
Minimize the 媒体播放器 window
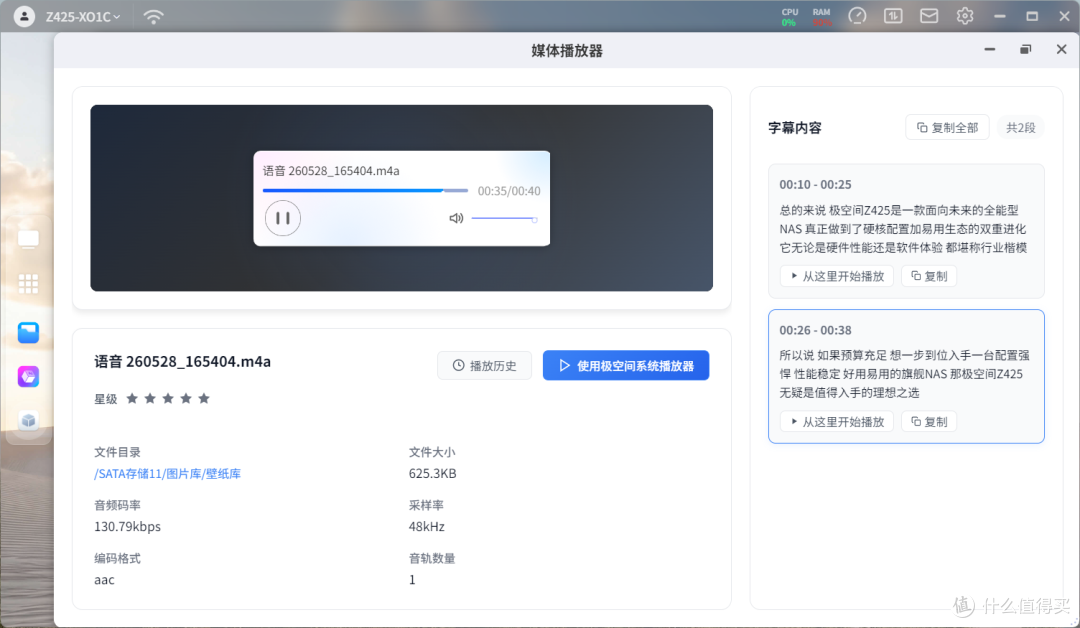990,50
